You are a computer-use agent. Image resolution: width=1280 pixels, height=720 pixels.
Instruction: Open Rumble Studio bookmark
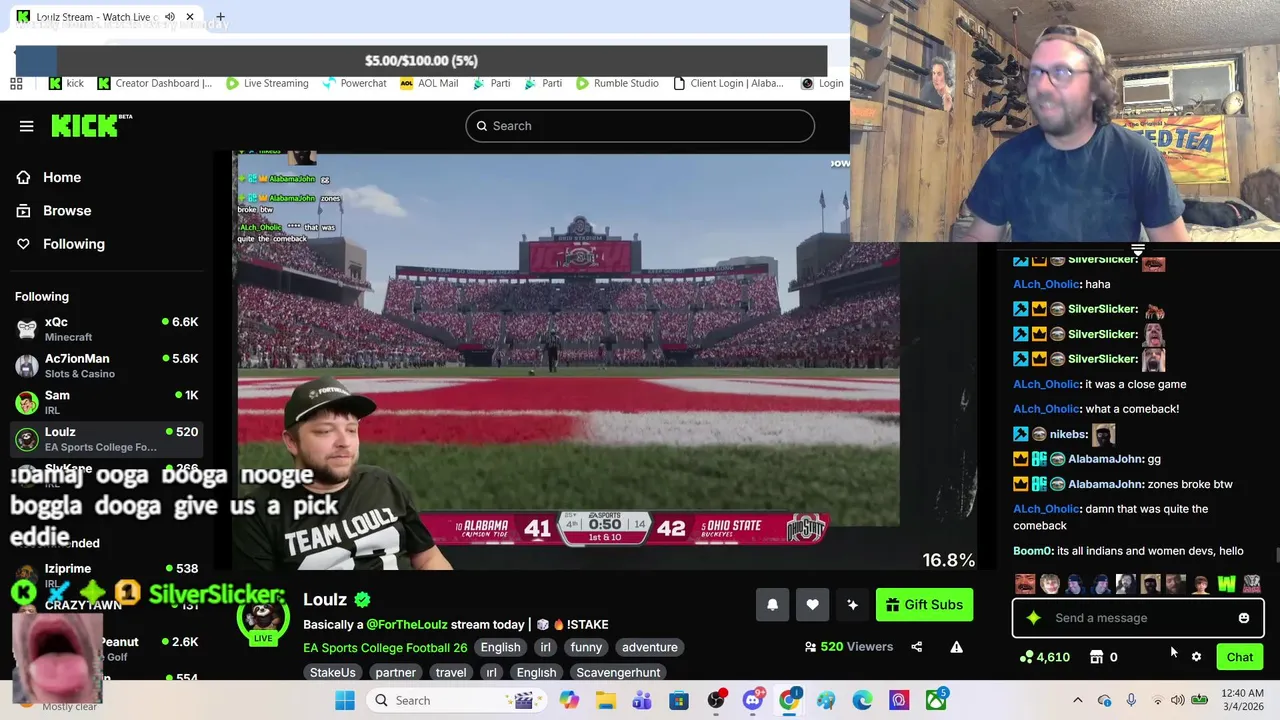(616, 83)
